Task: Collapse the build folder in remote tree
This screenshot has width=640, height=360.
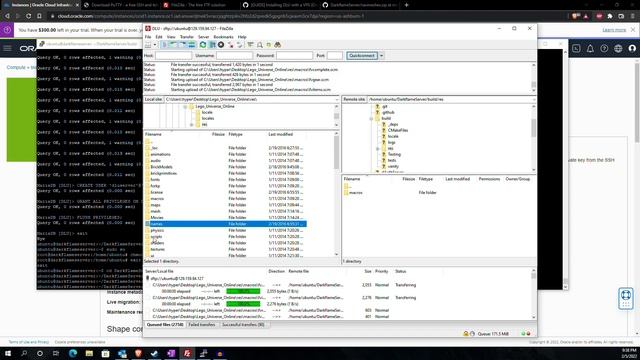Action: (x=371, y=118)
